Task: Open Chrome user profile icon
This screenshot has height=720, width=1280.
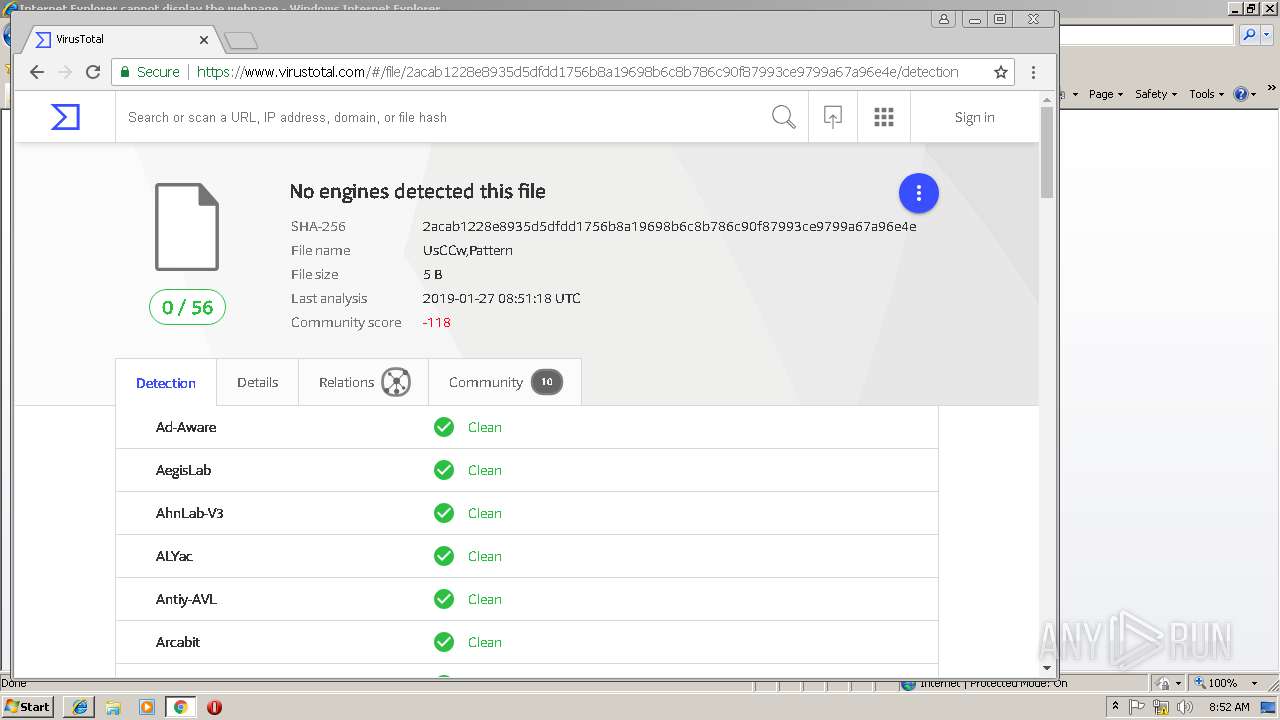Action: (945, 19)
